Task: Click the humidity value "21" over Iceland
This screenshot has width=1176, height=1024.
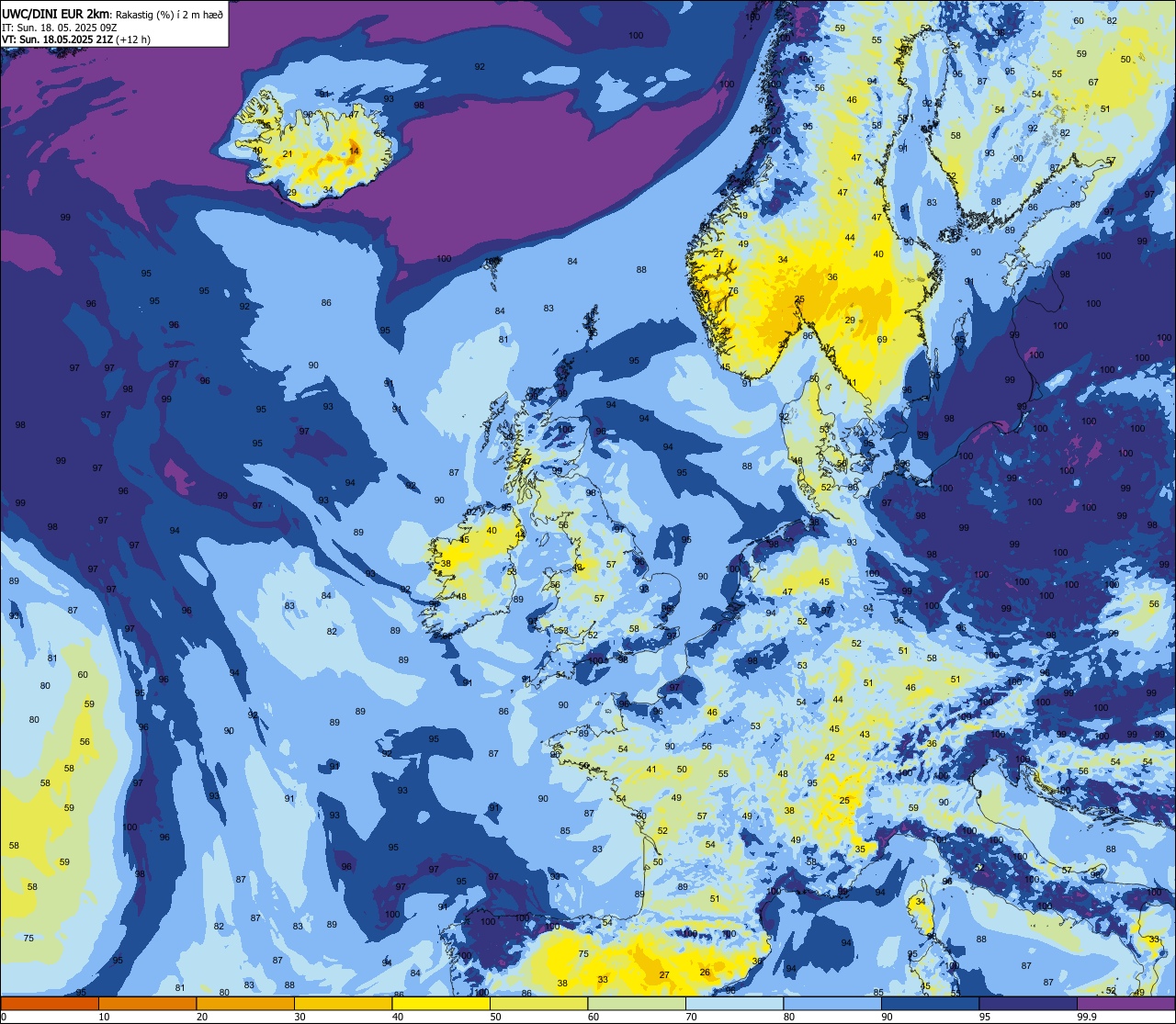Action: [x=288, y=154]
